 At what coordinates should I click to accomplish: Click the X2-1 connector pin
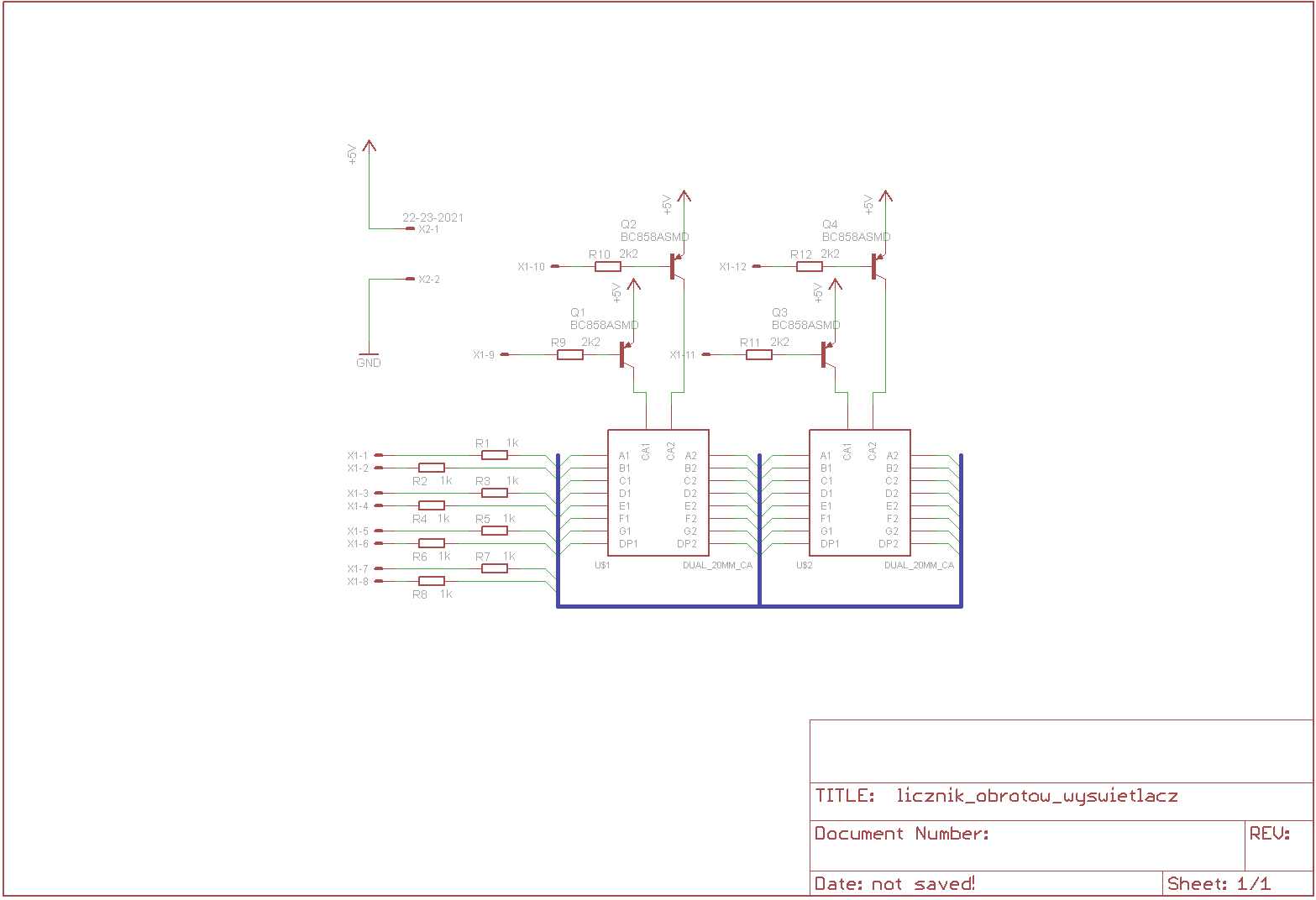[x=410, y=228]
